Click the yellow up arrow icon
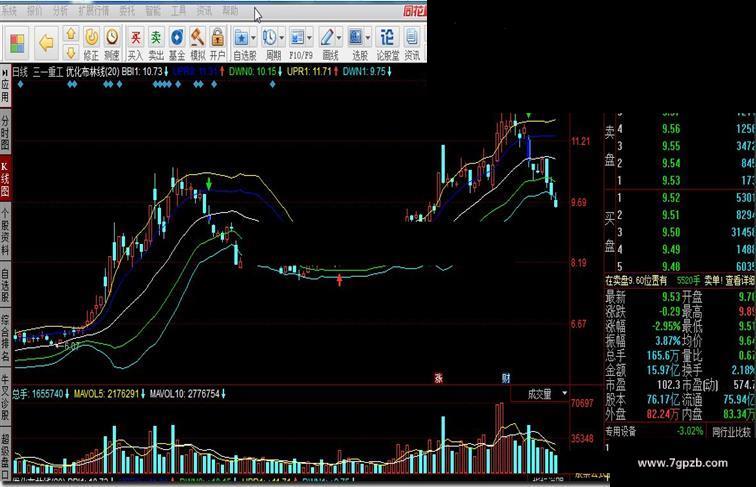Viewport: 756px width, 487px height. click(71, 34)
